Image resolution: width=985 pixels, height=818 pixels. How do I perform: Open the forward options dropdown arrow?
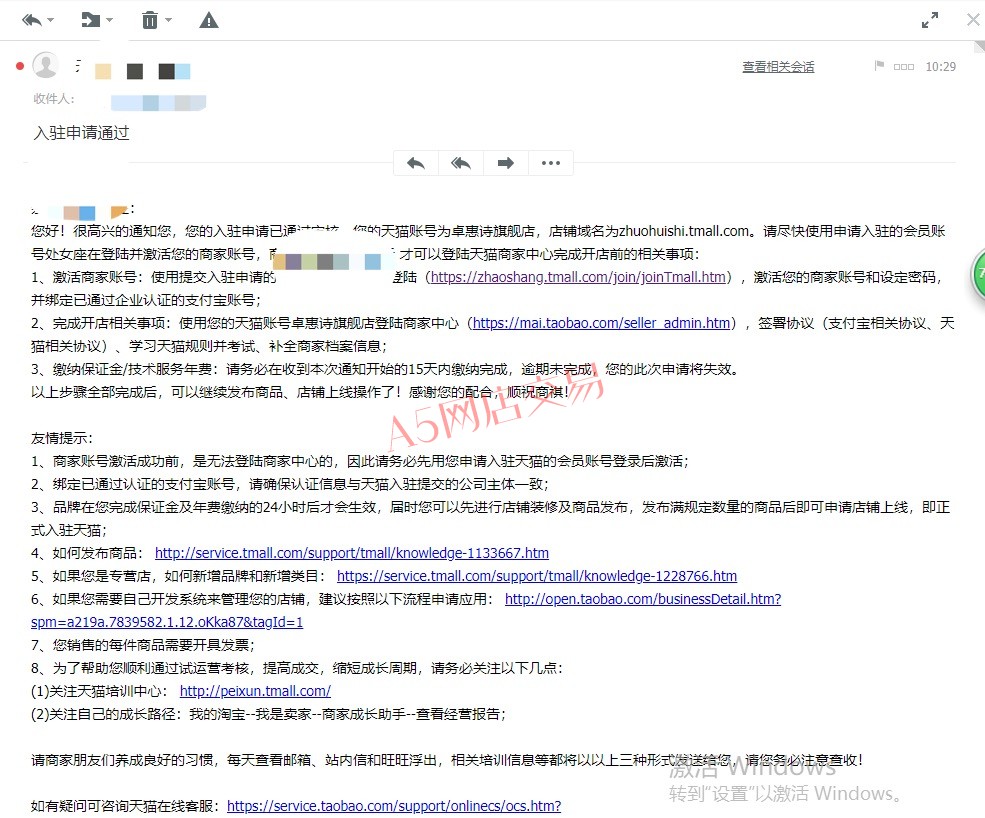pyautogui.click(x=109, y=20)
